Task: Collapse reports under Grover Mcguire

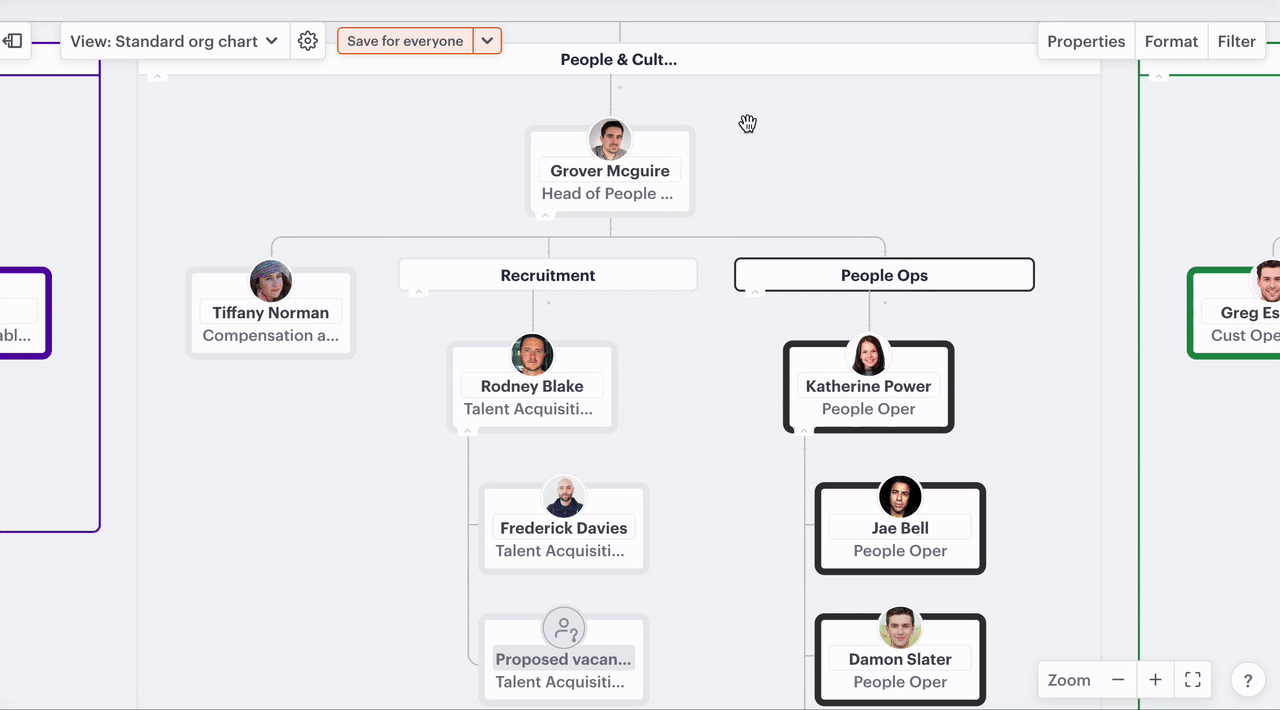Action: coord(545,216)
